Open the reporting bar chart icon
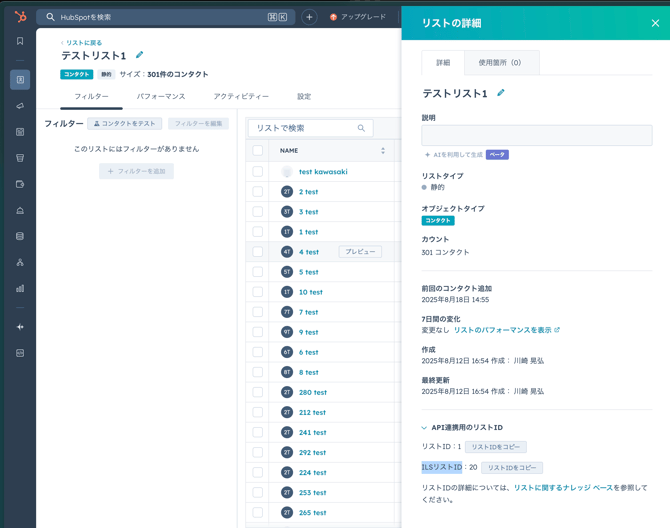670x528 pixels. (x=20, y=288)
